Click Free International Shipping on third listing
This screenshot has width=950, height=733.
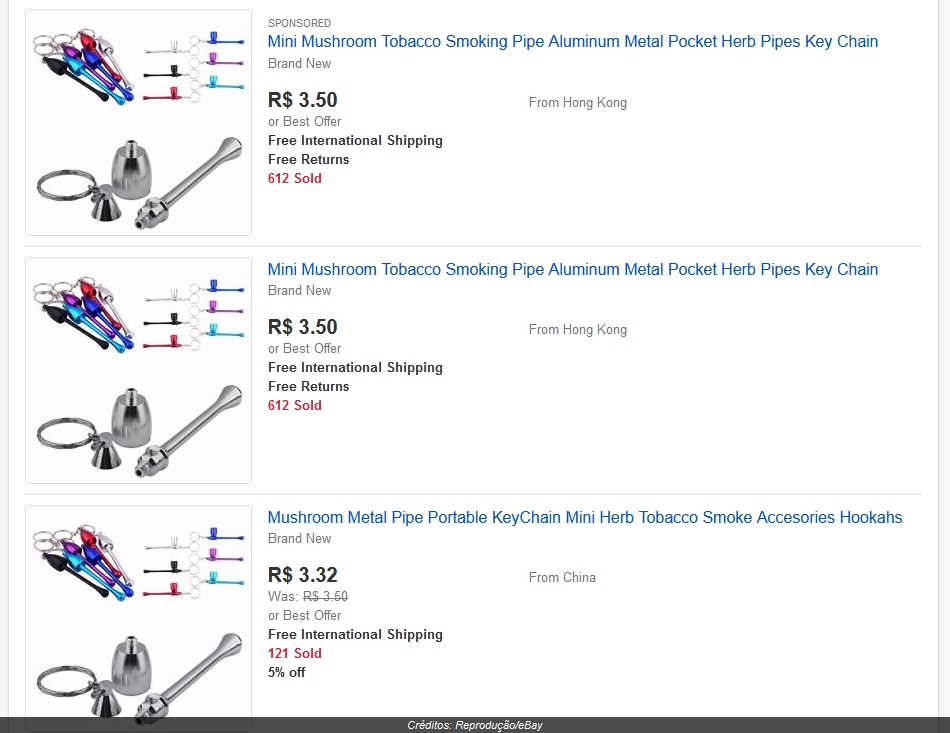tap(355, 635)
